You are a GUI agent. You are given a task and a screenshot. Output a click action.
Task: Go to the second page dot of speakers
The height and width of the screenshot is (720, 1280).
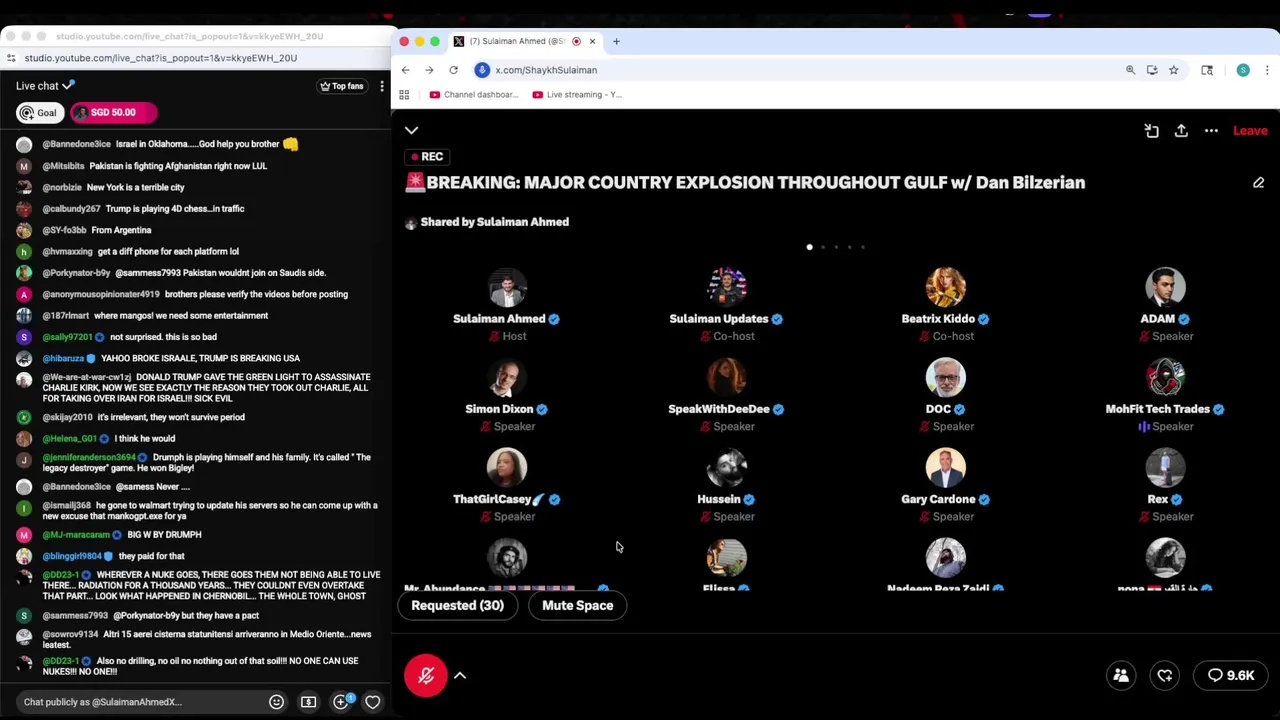pyautogui.click(x=823, y=247)
